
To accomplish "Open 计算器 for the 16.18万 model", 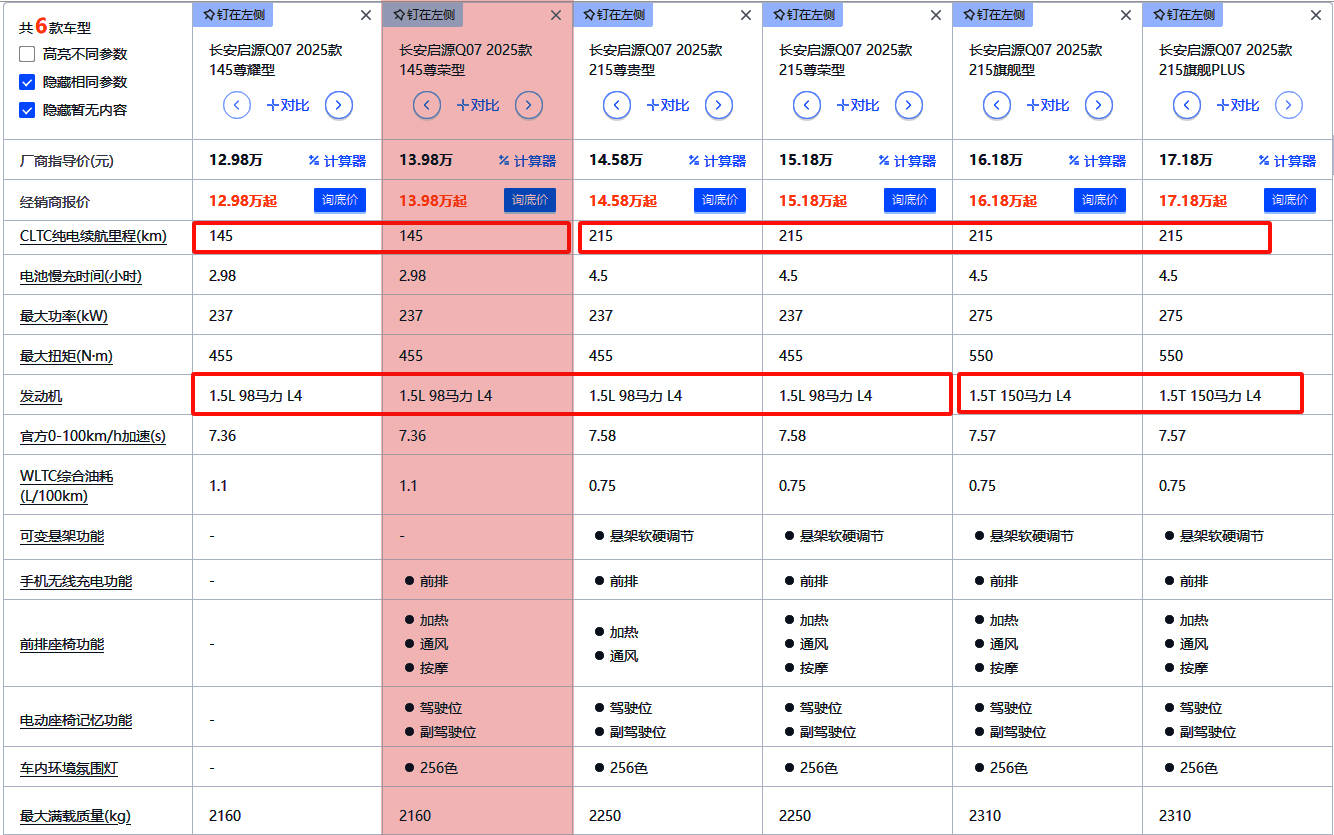I will click(x=1097, y=160).
